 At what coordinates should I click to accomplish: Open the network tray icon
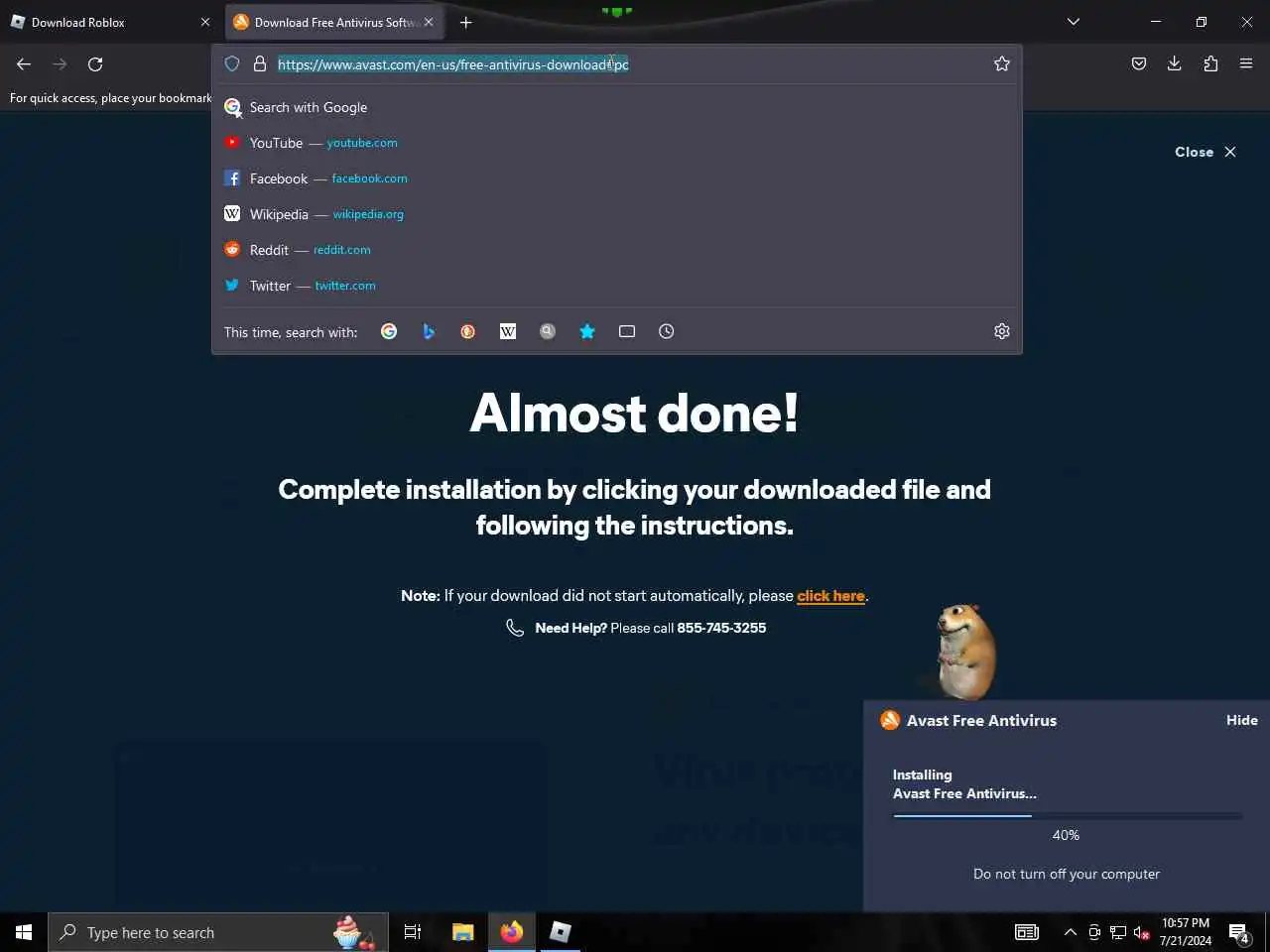pos(1117,932)
